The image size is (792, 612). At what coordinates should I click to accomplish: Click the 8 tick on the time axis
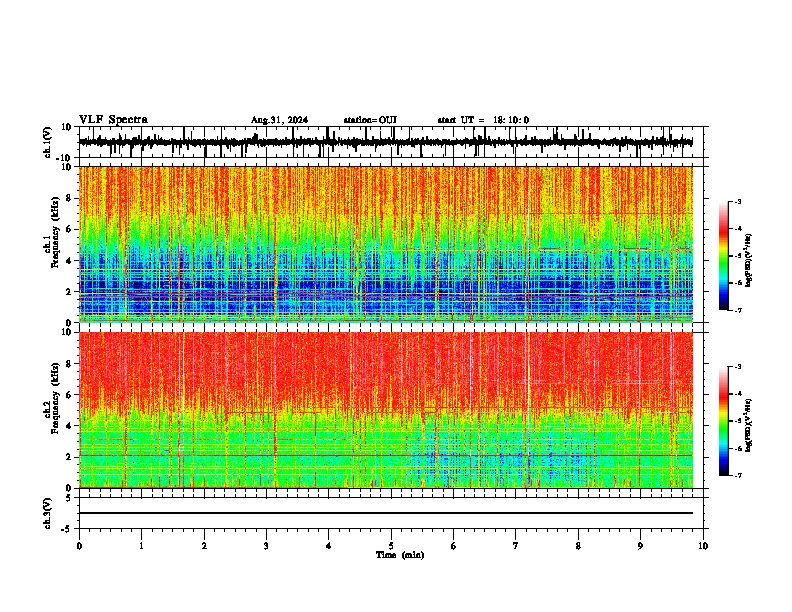pyautogui.click(x=578, y=546)
